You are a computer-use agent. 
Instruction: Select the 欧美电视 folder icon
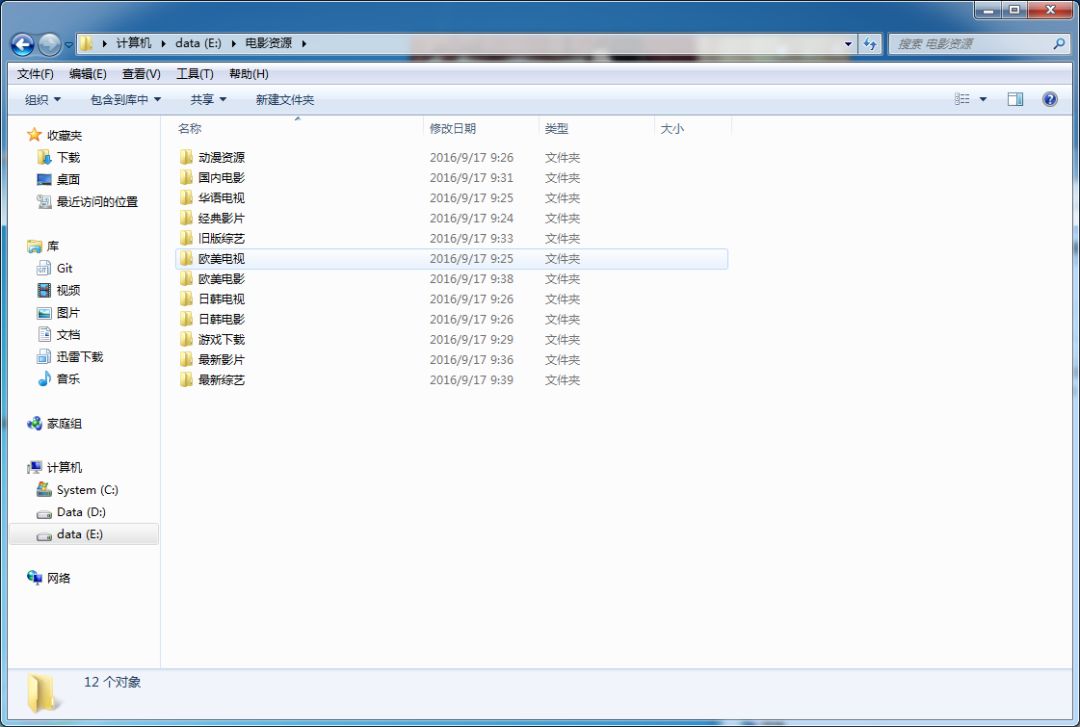click(186, 258)
